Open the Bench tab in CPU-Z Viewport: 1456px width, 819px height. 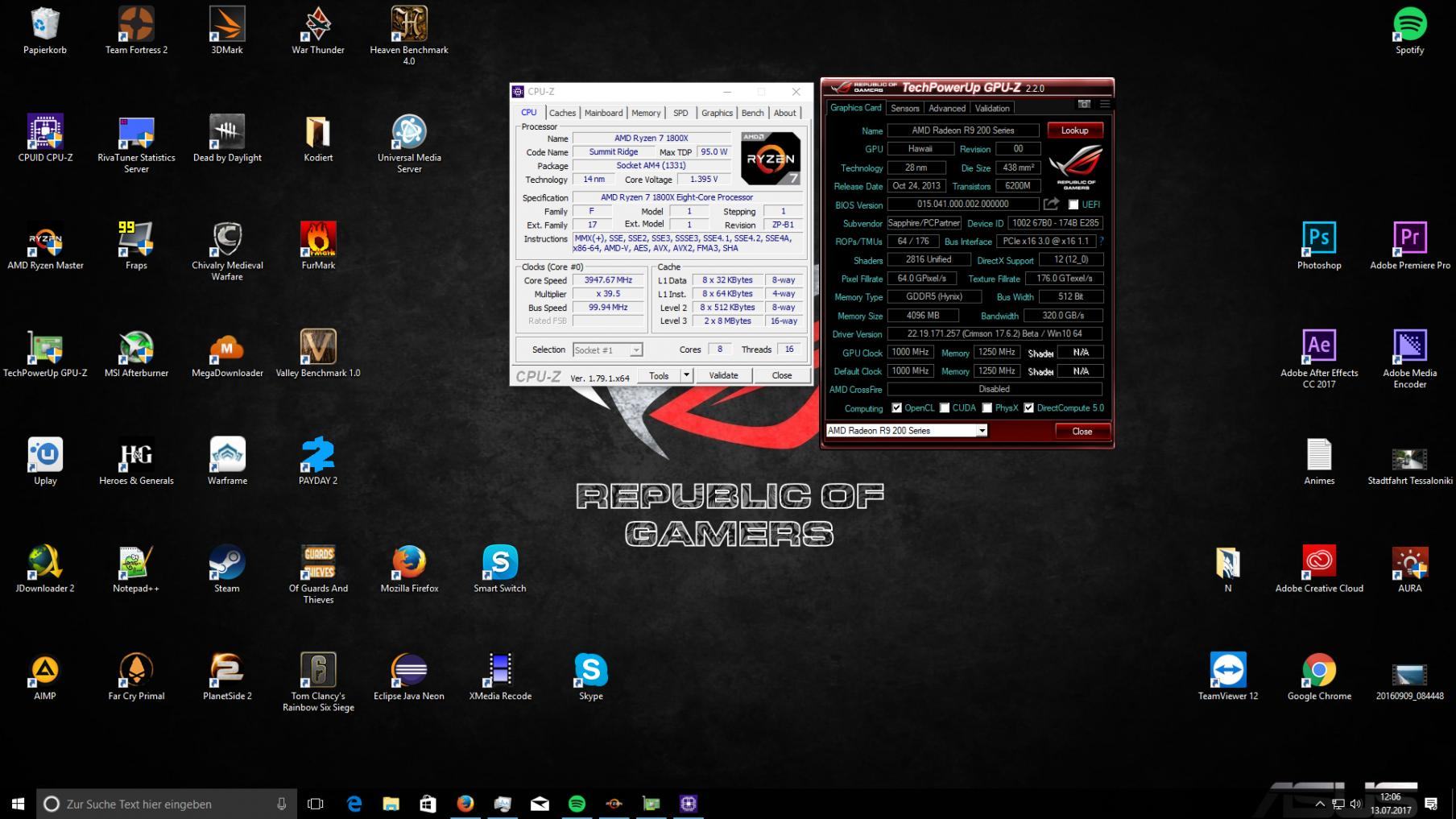coord(752,113)
